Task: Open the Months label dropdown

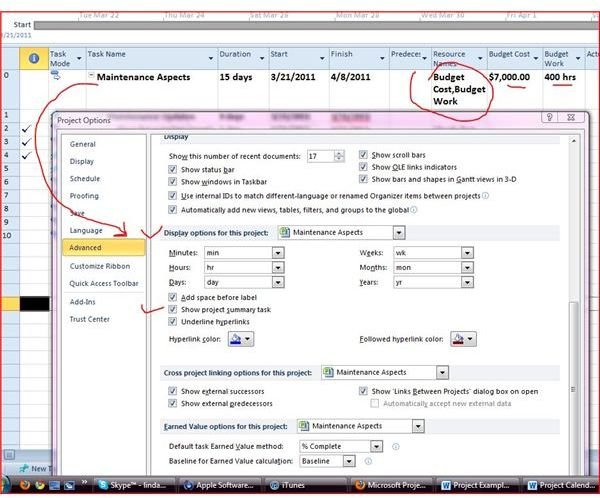Action: 467,267
